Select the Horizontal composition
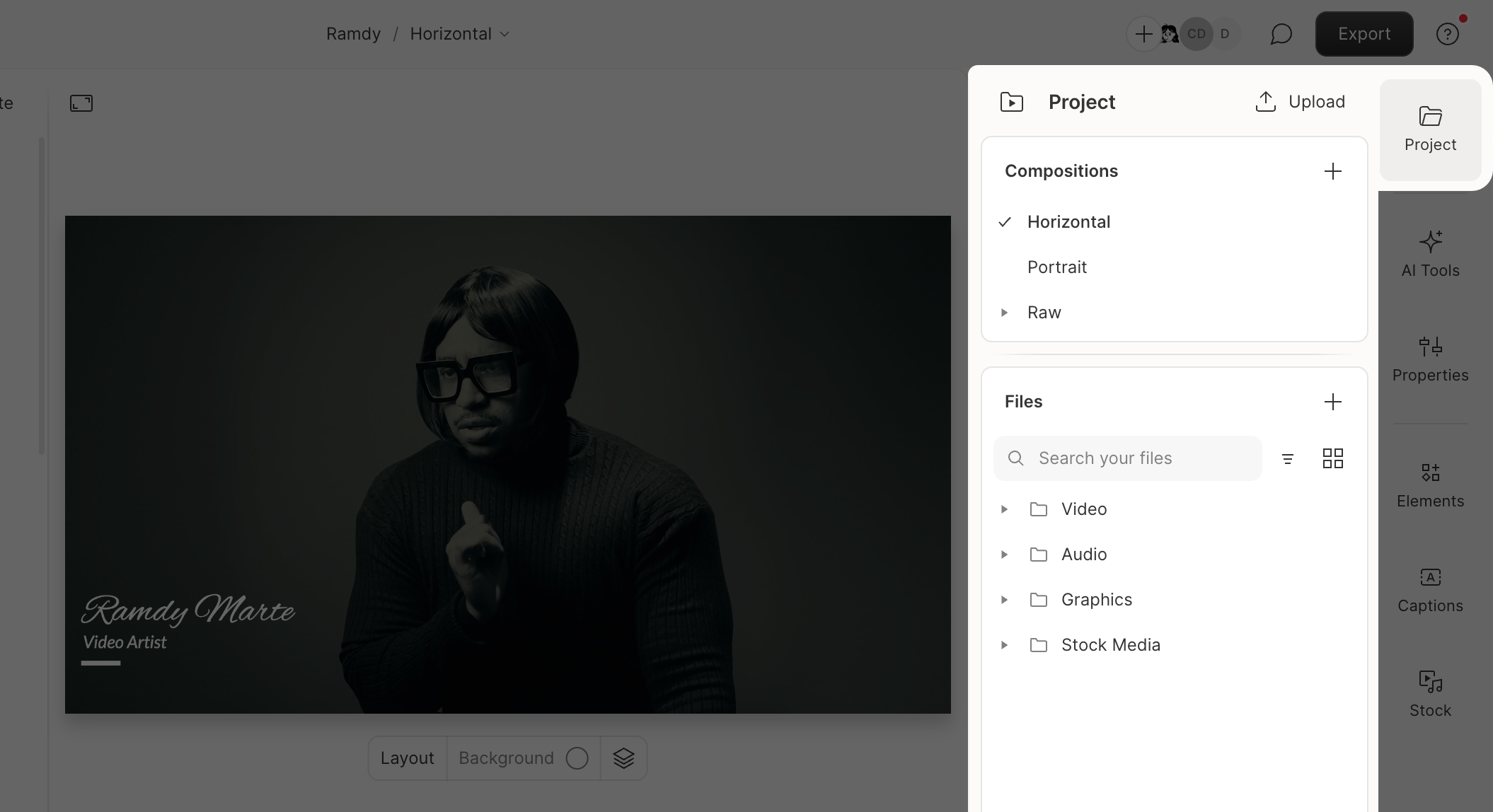 click(1068, 222)
